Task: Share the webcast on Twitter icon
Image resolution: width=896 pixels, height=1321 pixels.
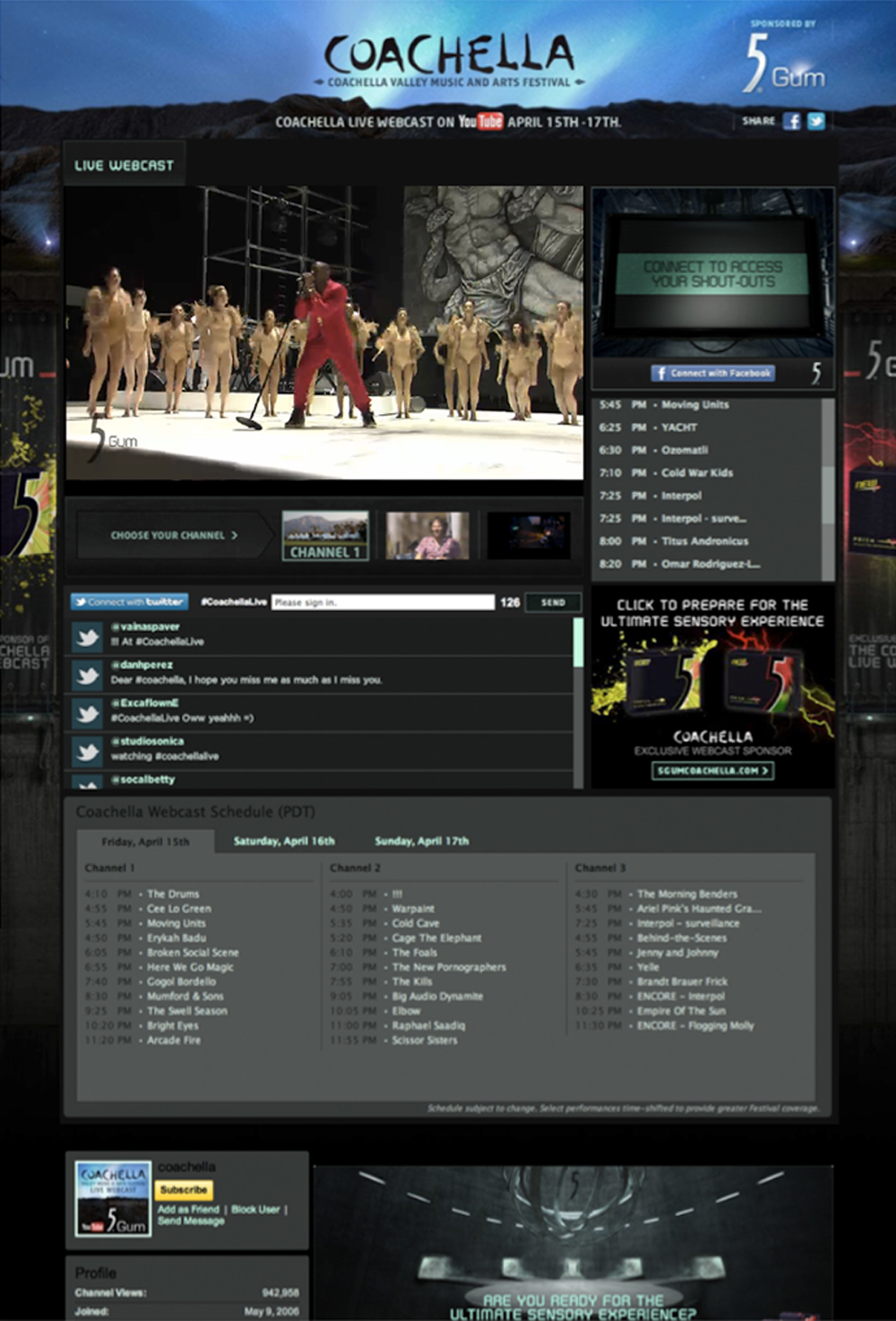Action: tap(815, 121)
